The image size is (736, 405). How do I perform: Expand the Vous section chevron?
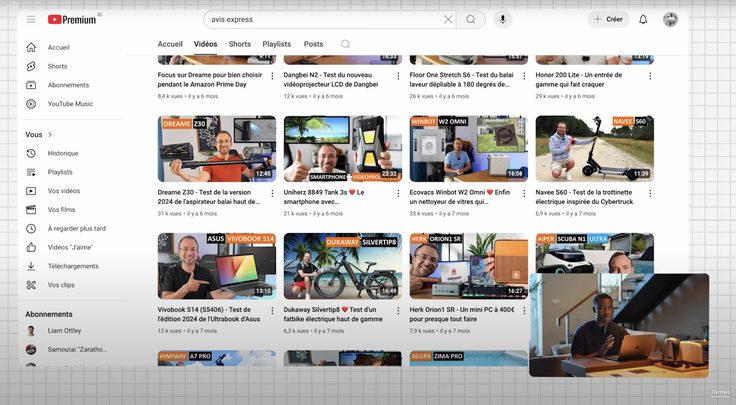(x=50, y=134)
